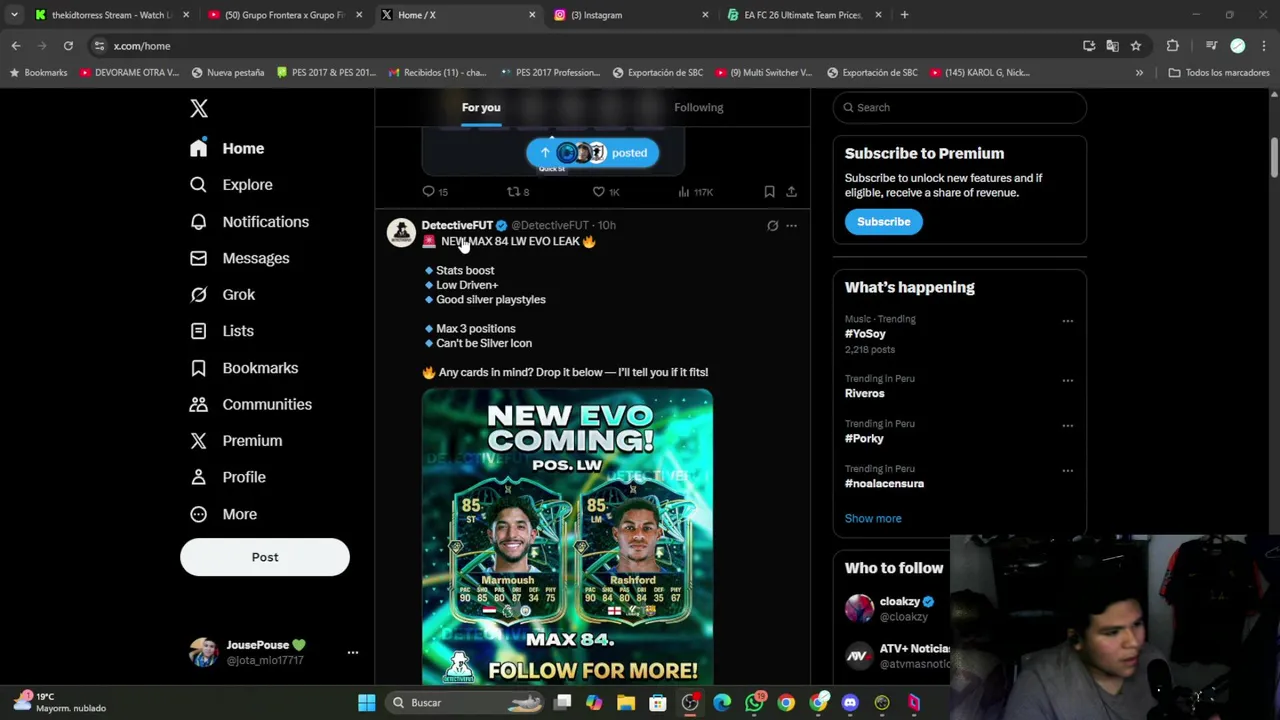Click the Search input field
The height and width of the screenshot is (720, 1280).
[x=960, y=107]
